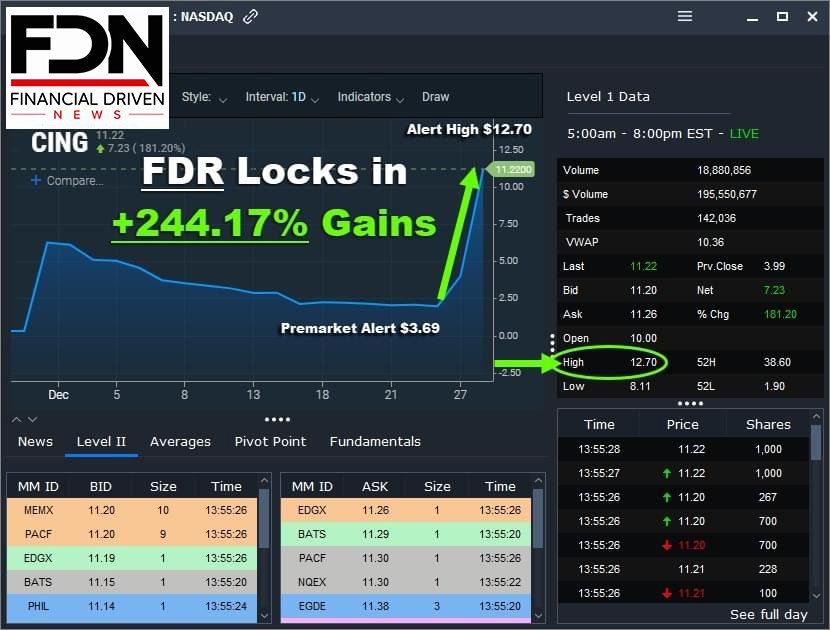Select the BATS 11.29 ask row
Image resolution: width=830 pixels, height=630 pixels.
(406, 534)
